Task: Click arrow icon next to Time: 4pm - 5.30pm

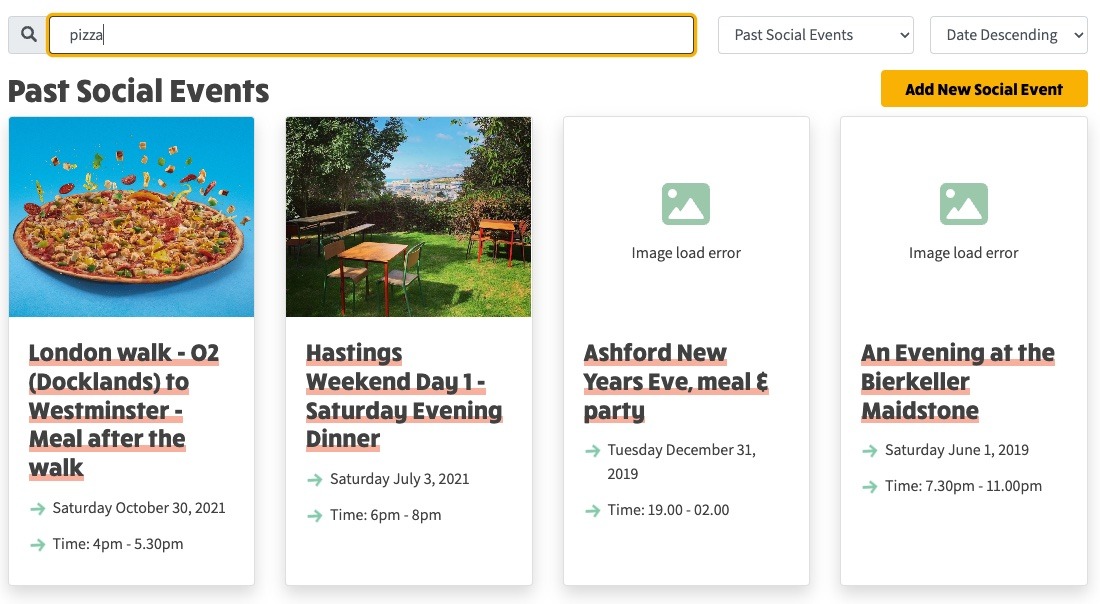Action: [x=38, y=544]
